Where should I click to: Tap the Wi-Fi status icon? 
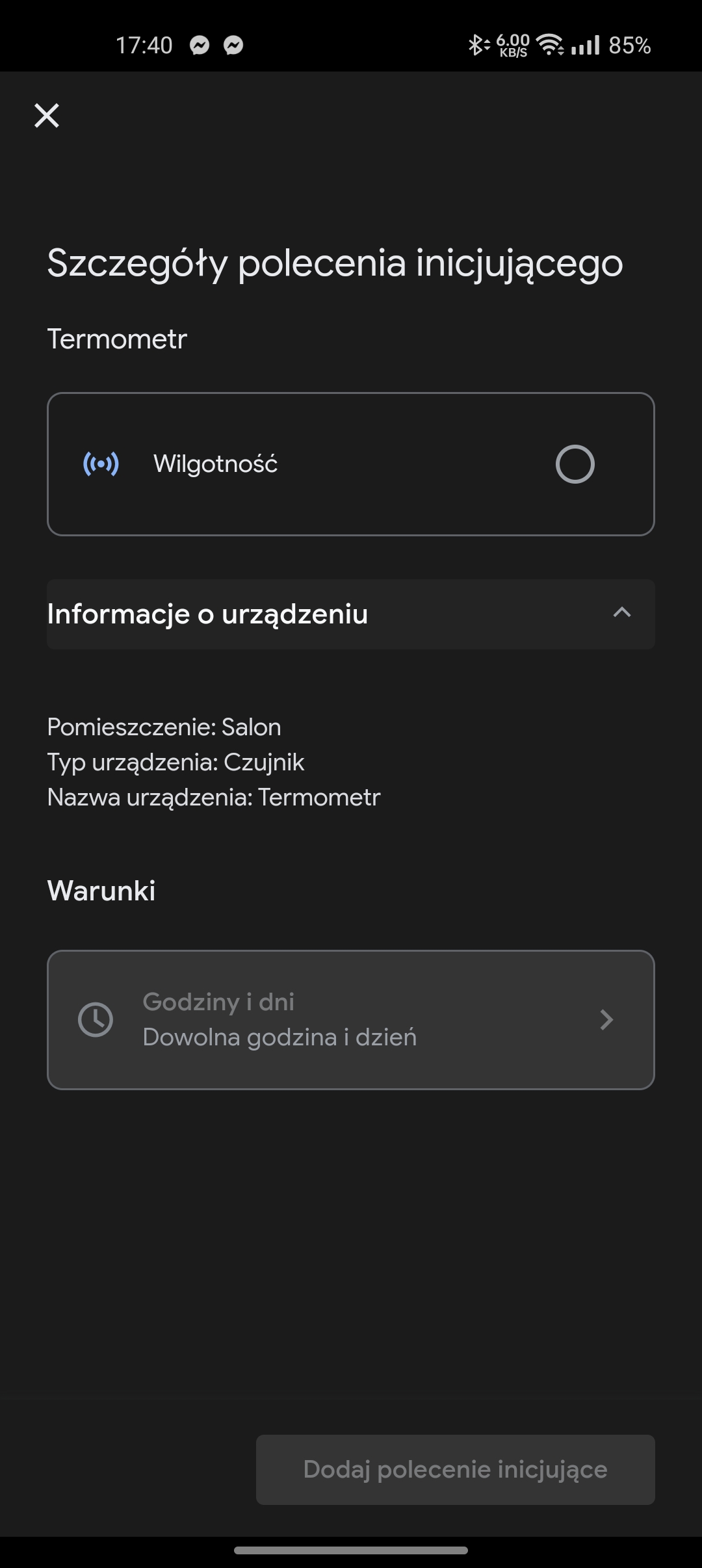pyautogui.click(x=550, y=46)
